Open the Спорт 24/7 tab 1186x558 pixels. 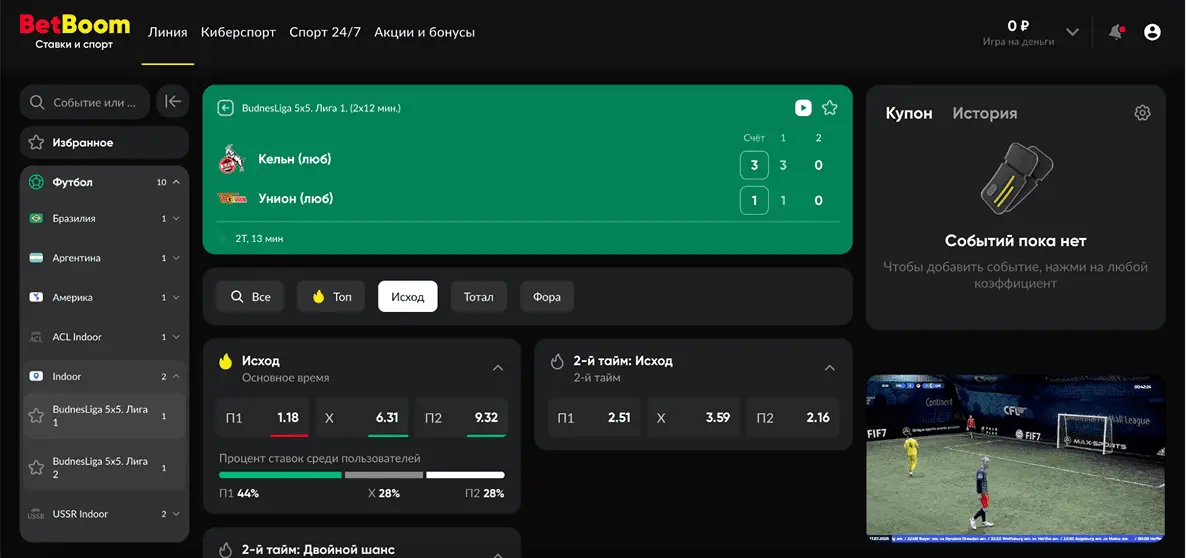(325, 33)
